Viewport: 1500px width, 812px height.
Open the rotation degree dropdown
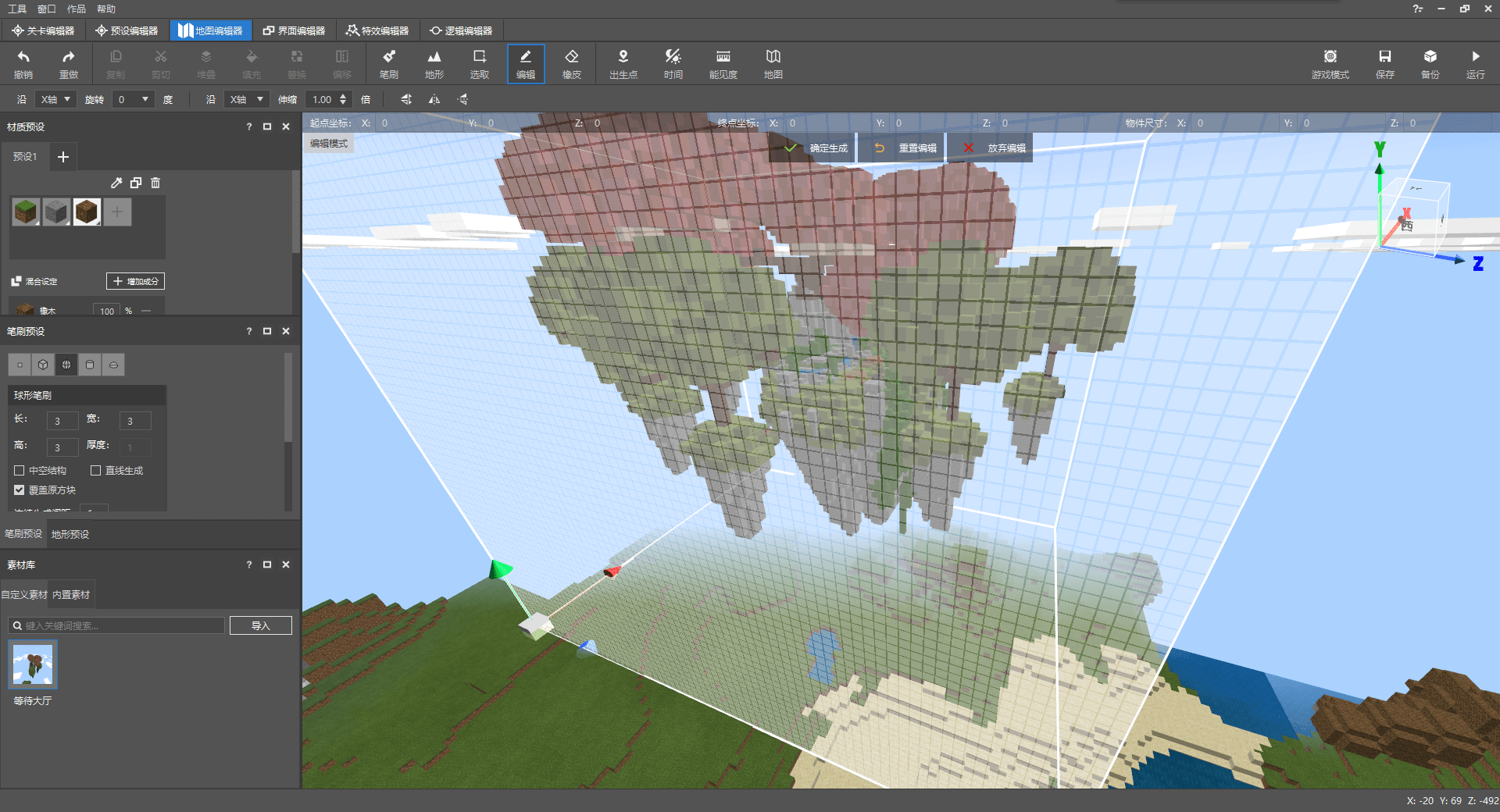[x=133, y=100]
